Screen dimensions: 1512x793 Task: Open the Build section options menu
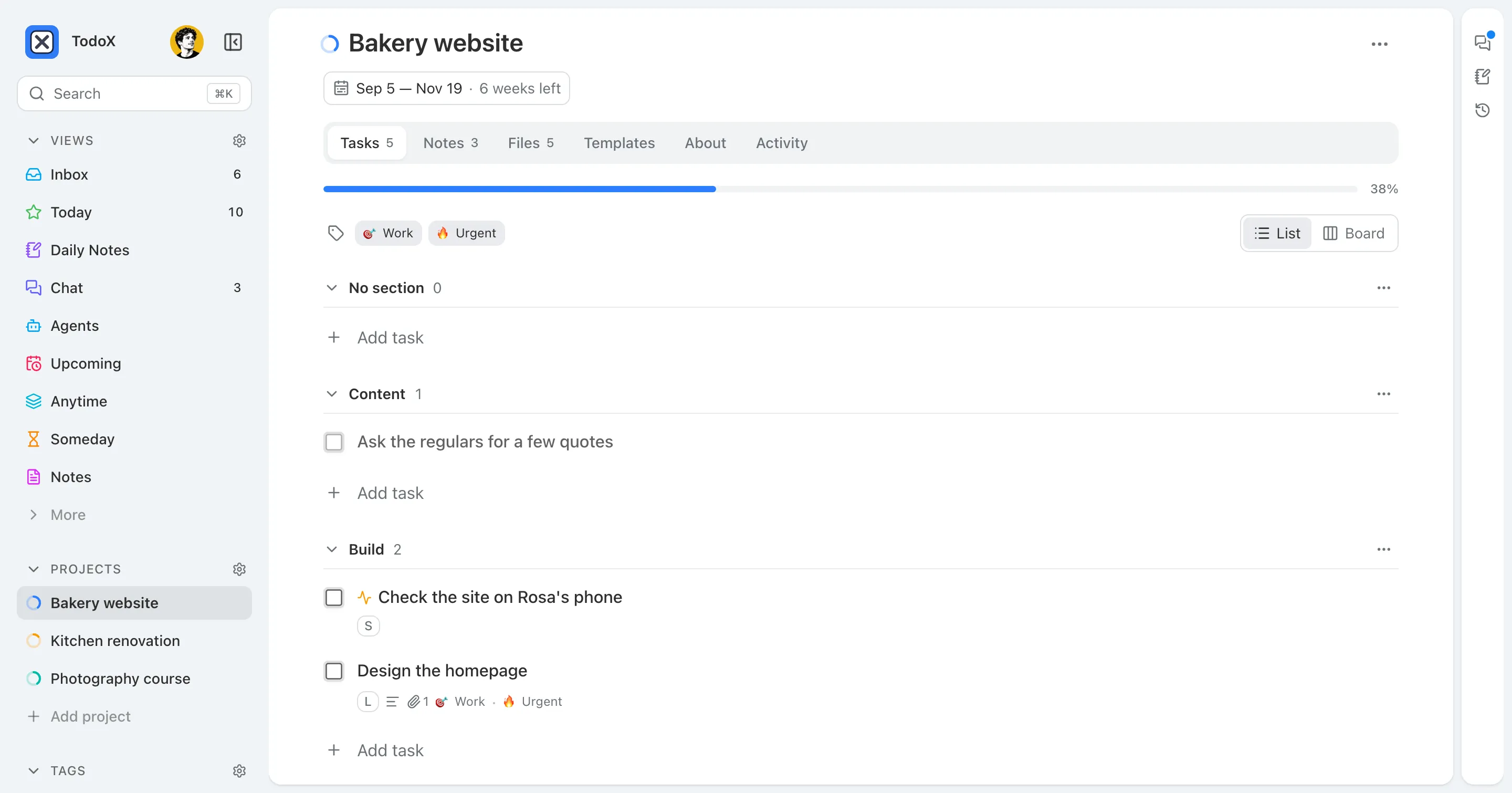pyautogui.click(x=1383, y=549)
